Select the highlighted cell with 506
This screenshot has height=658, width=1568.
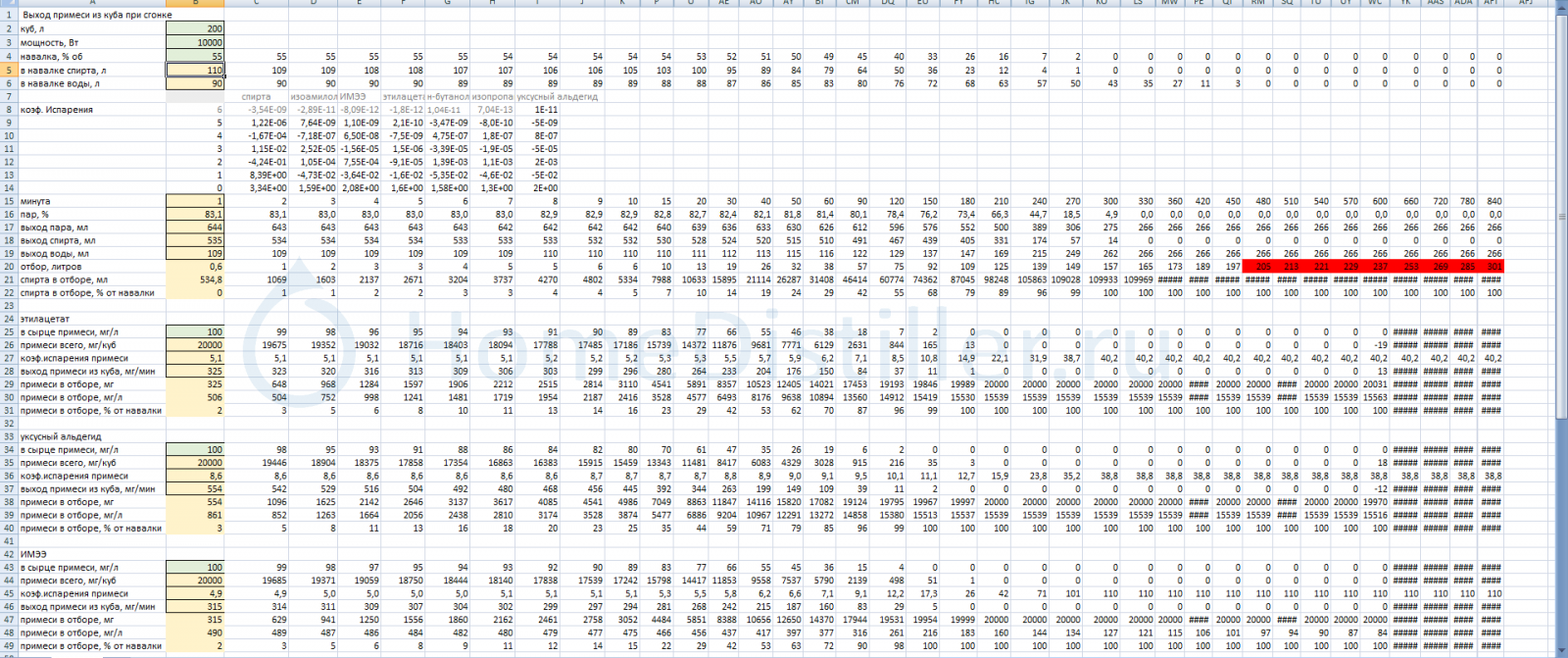(x=195, y=397)
